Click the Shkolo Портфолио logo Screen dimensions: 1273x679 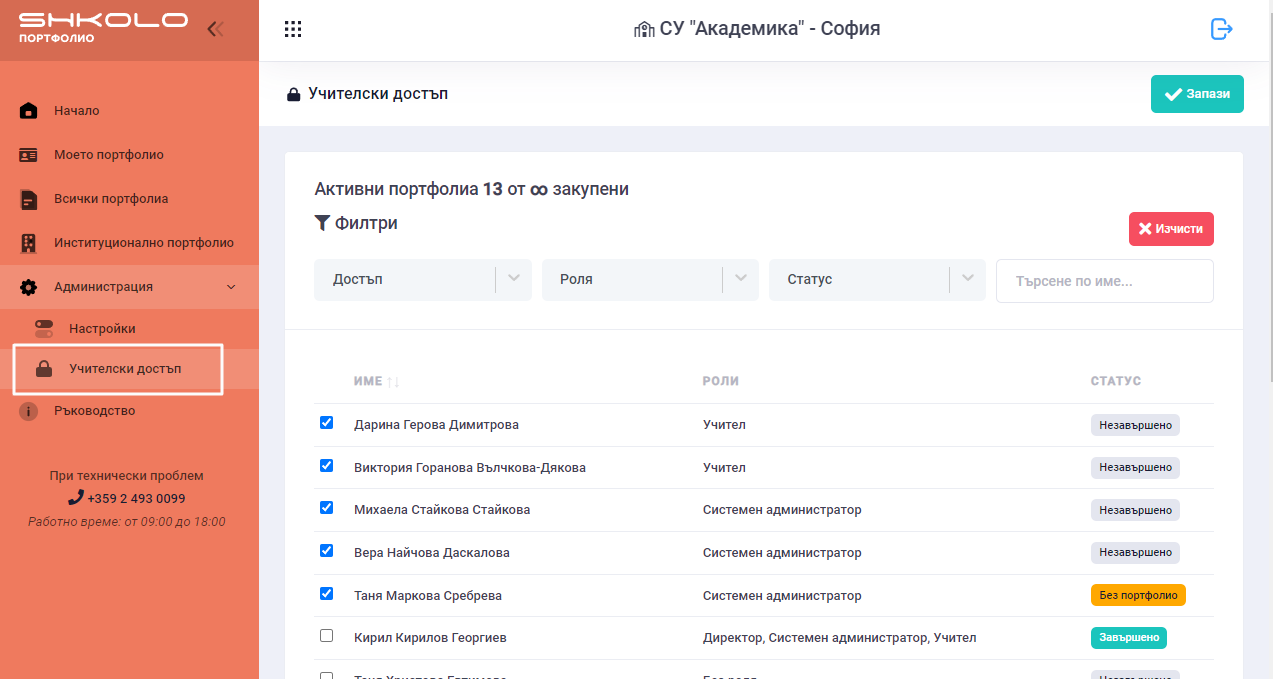click(x=103, y=27)
